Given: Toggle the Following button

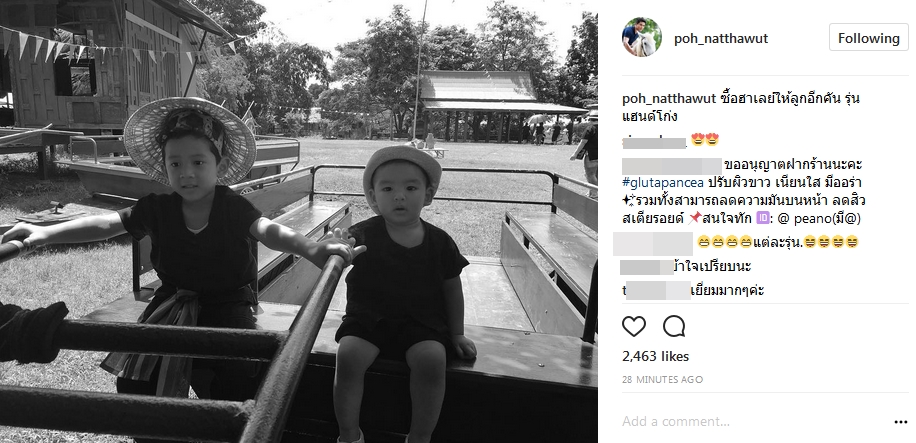Looking at the screenshot, I should (x=869, y=38).
